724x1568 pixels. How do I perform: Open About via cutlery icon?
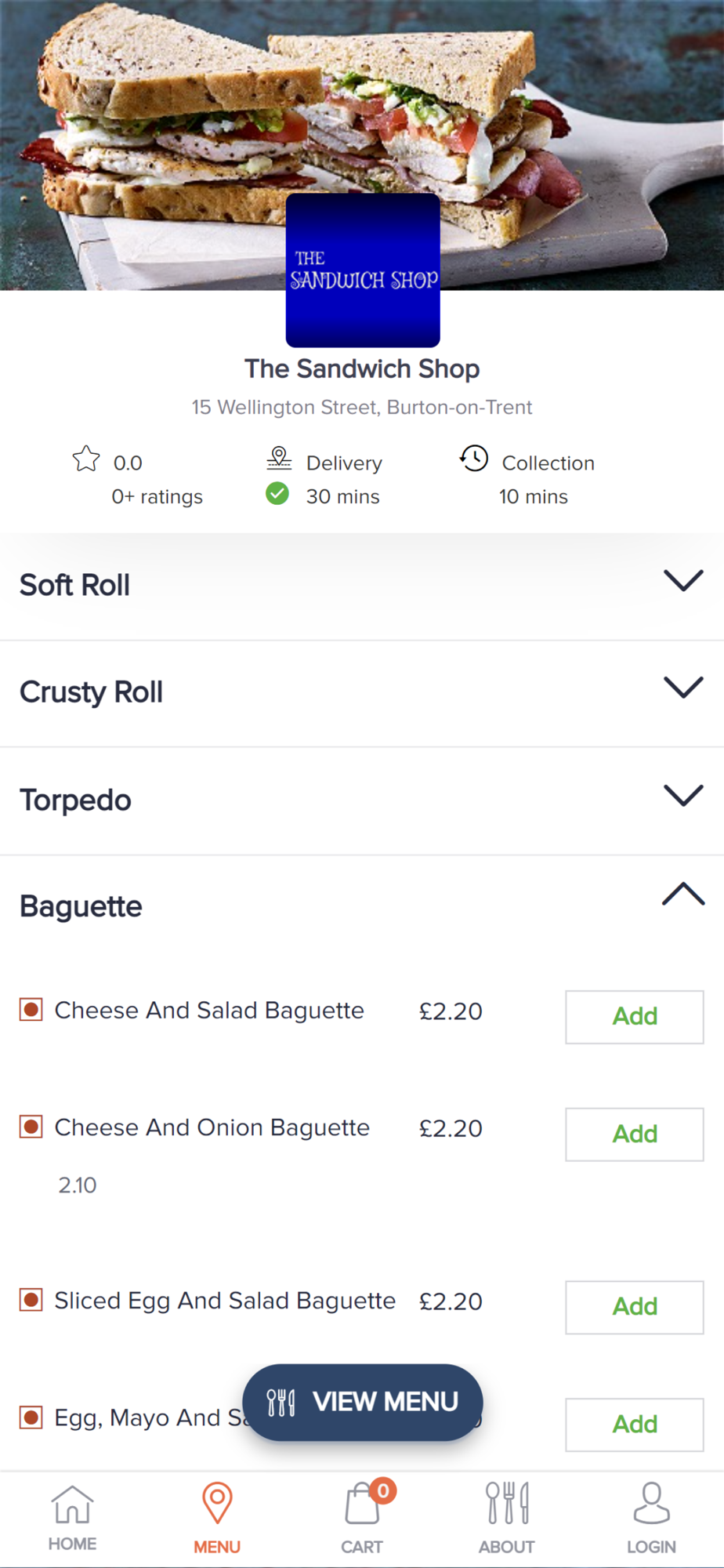pyautogui.click(x=507, y=1504)
